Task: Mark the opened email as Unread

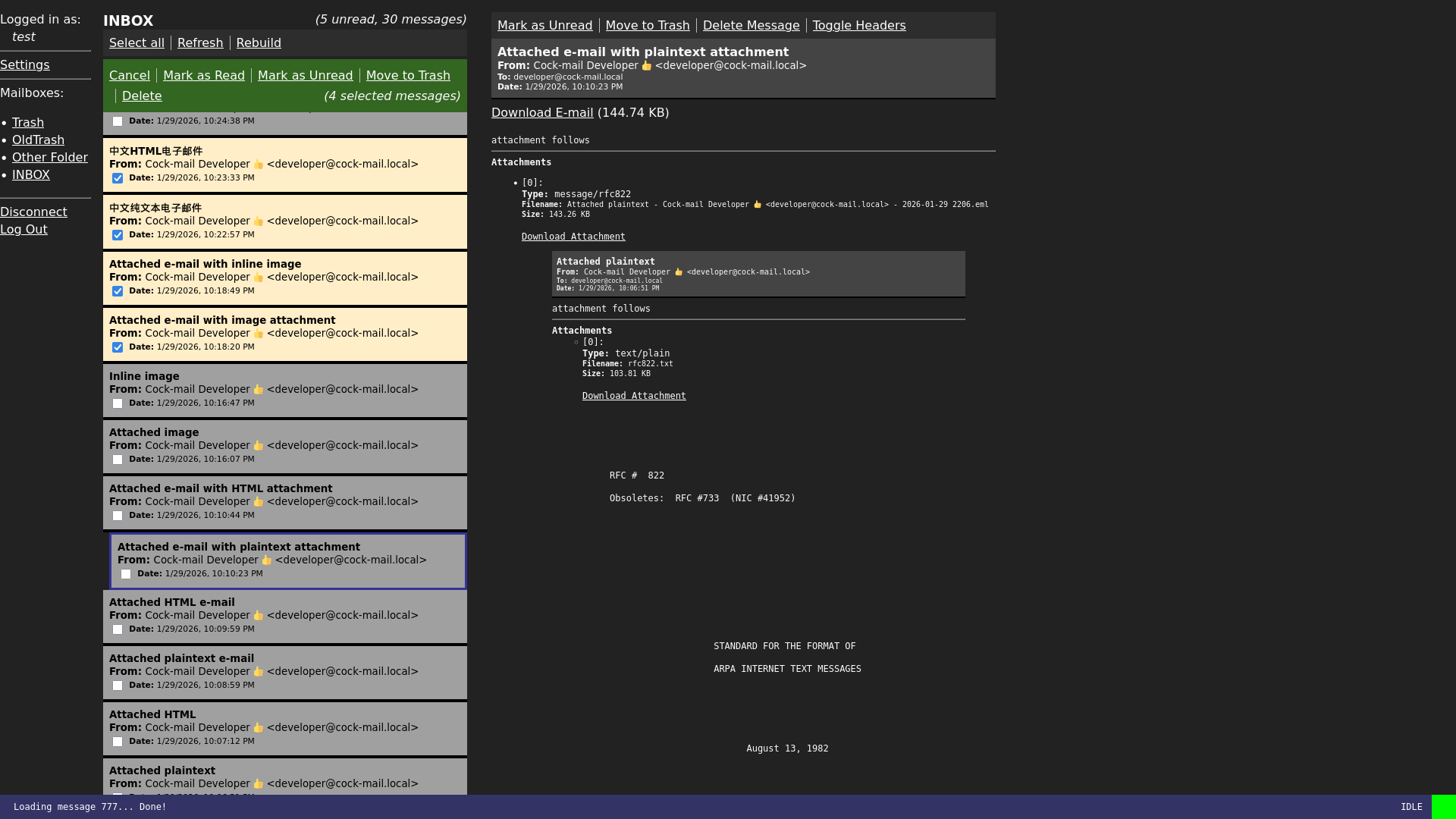Action: point(544,25)
